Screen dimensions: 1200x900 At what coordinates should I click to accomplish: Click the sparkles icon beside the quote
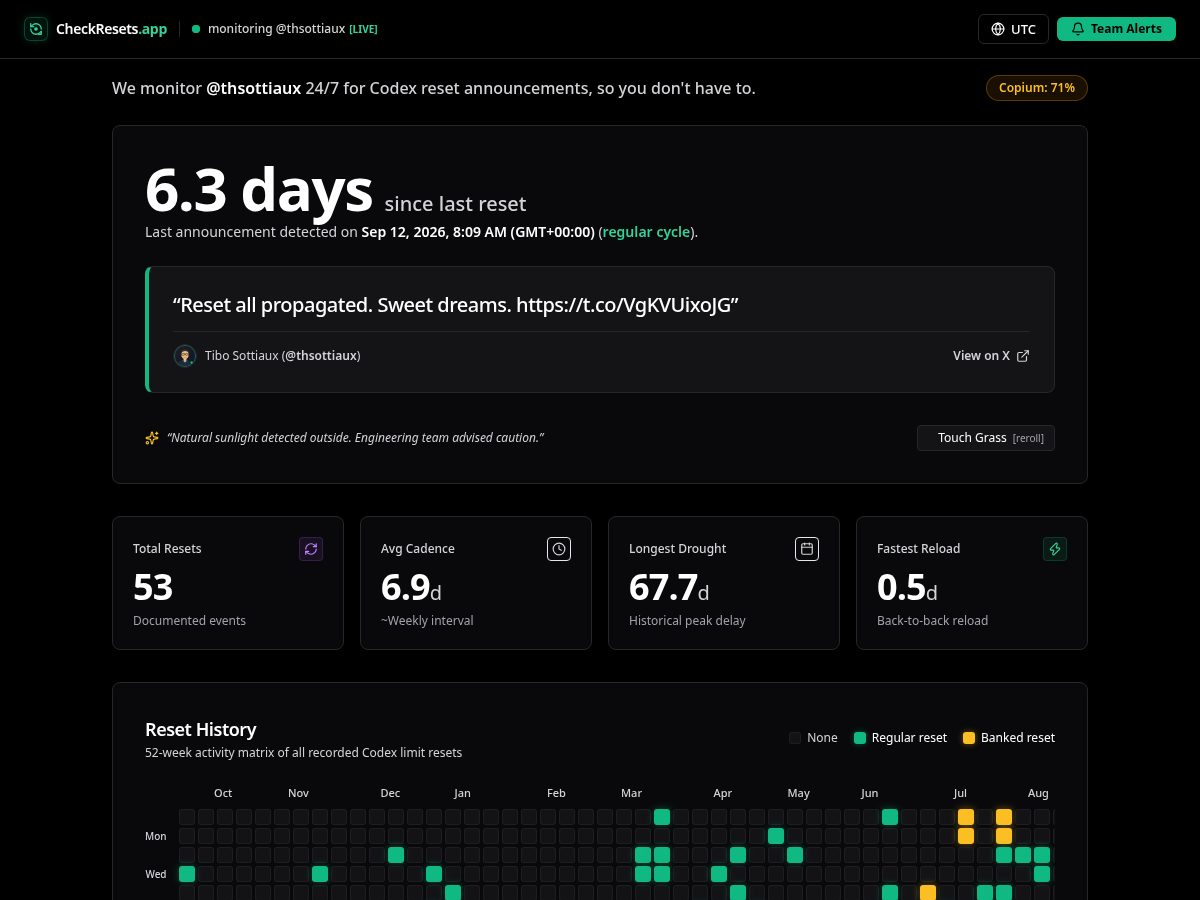coord(152,438)
